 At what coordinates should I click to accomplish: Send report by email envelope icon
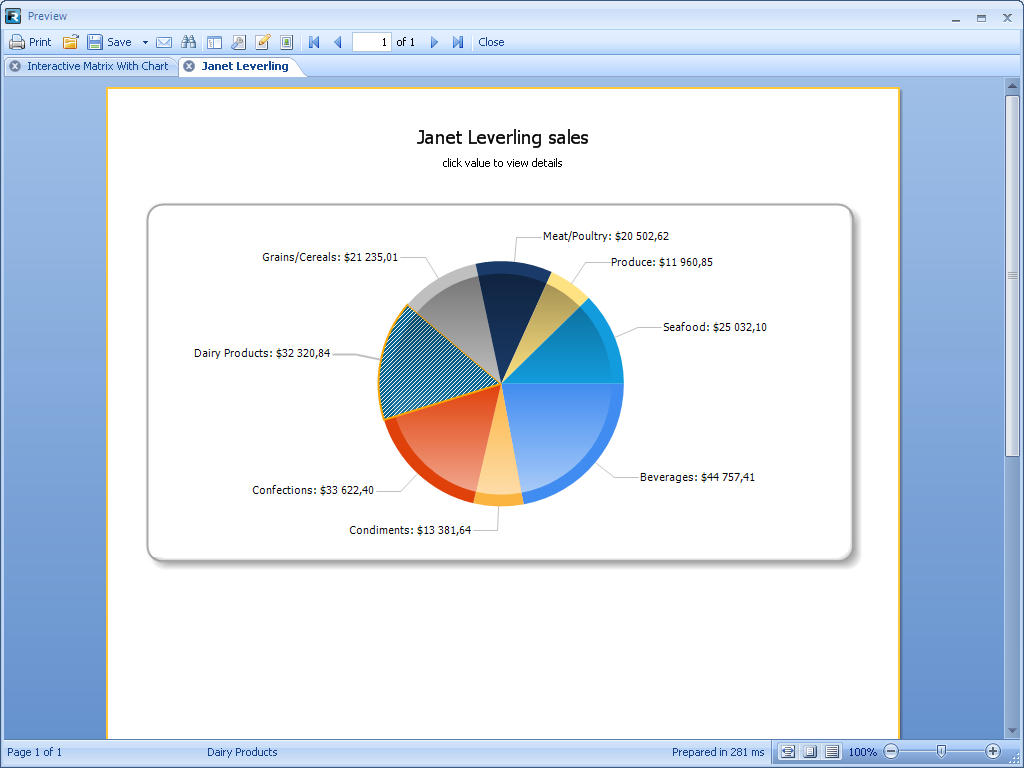point(164,42)
